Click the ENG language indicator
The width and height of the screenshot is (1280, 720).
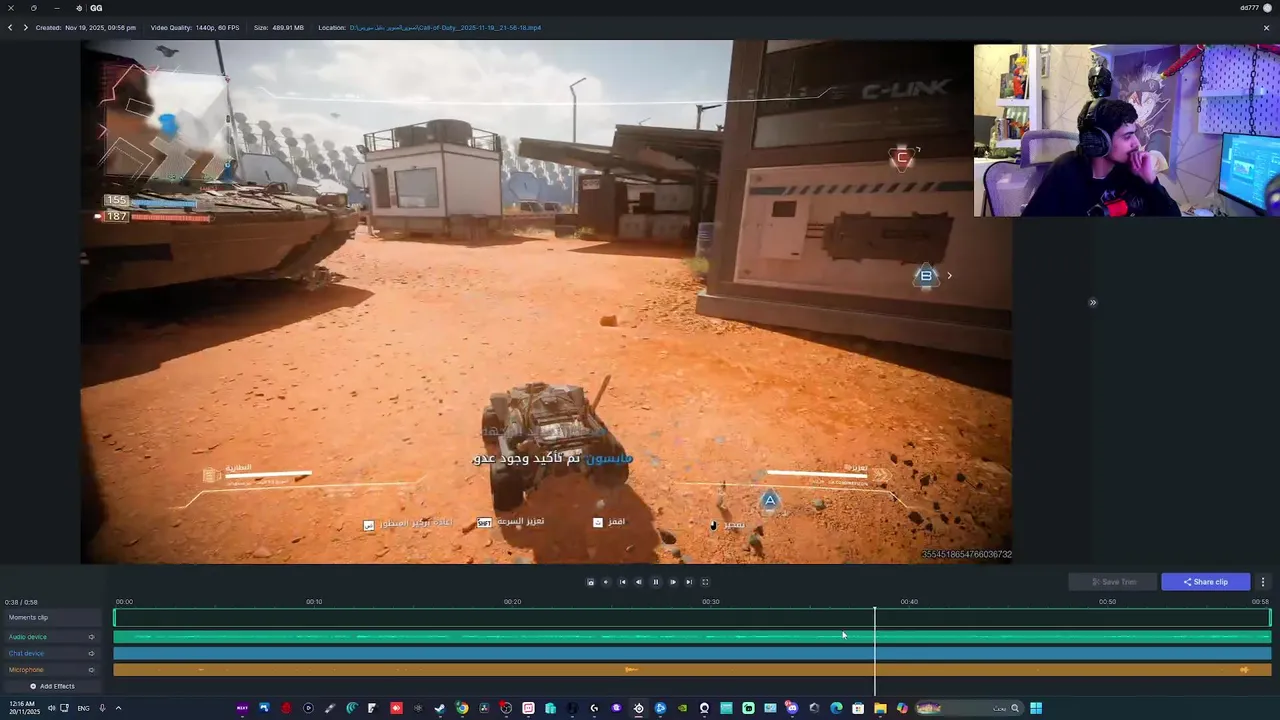83,708
